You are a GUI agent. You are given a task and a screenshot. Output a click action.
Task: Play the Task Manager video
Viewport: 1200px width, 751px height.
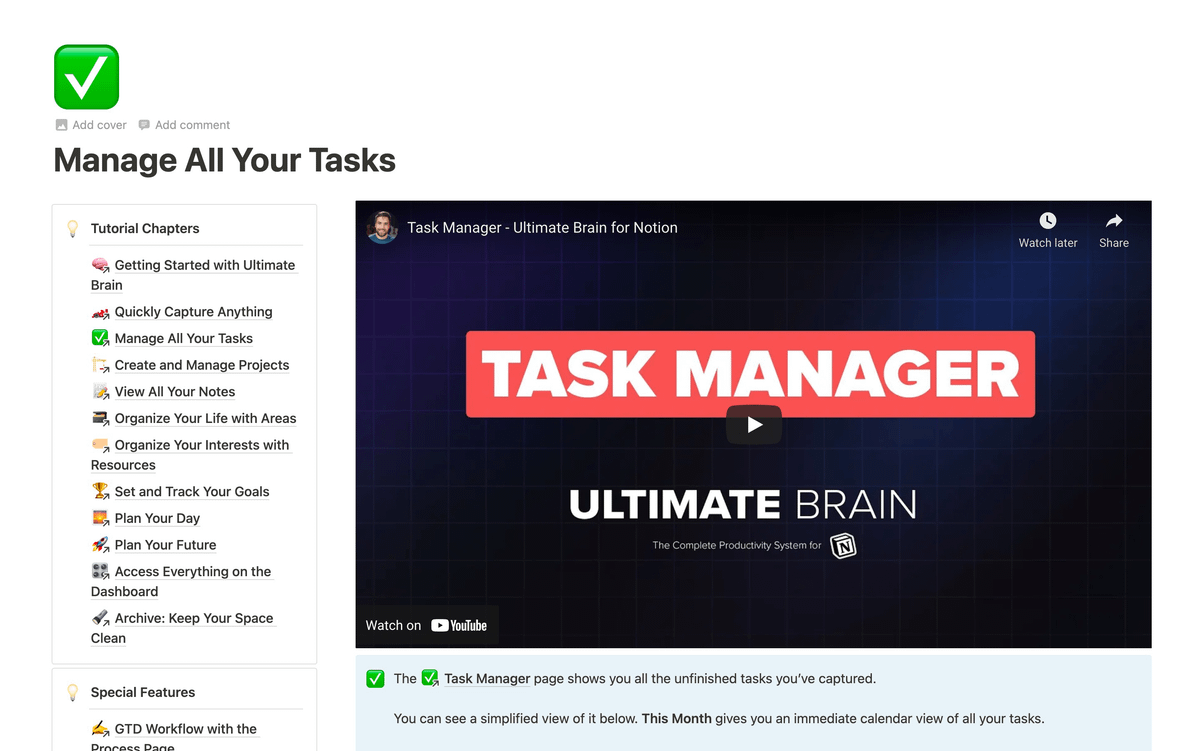click(754, 425)
